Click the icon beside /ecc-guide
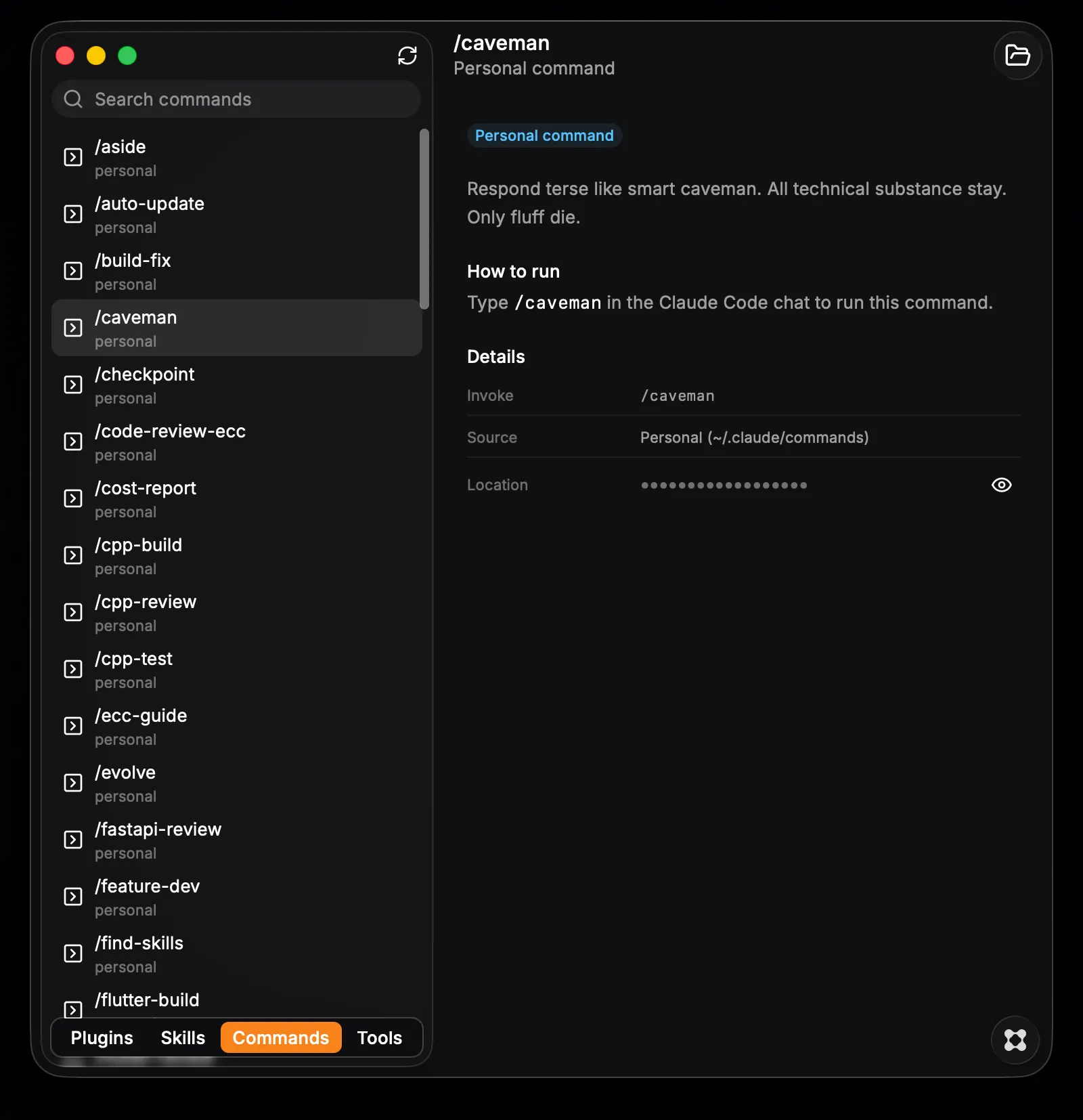Viewport: 1083px width, 1120px height. 72,726
